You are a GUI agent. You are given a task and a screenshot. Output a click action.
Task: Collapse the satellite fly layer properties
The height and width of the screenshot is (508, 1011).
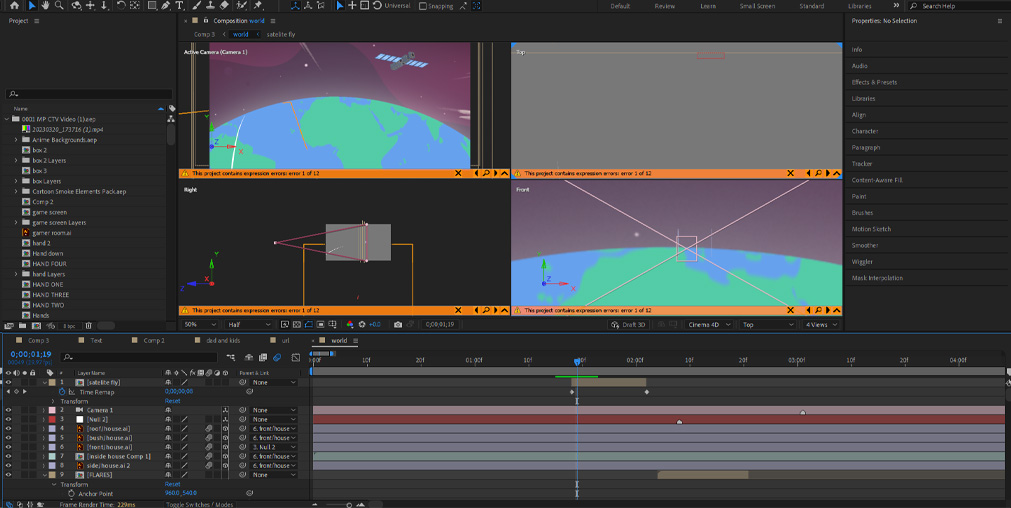click(45, 382)
